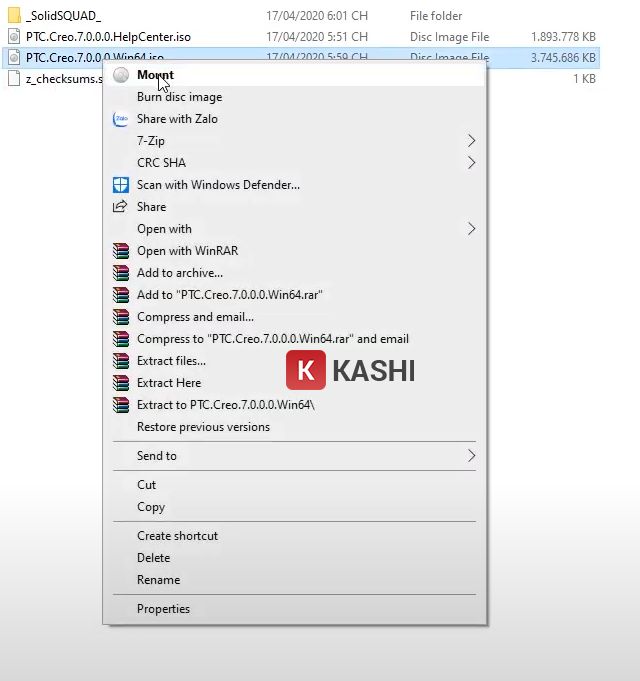This screenshot has width=640, height=681.
Task: Select file PTC.Creo.7.0.0.0.HelpCenter.iso
Action: click(108, 37)
